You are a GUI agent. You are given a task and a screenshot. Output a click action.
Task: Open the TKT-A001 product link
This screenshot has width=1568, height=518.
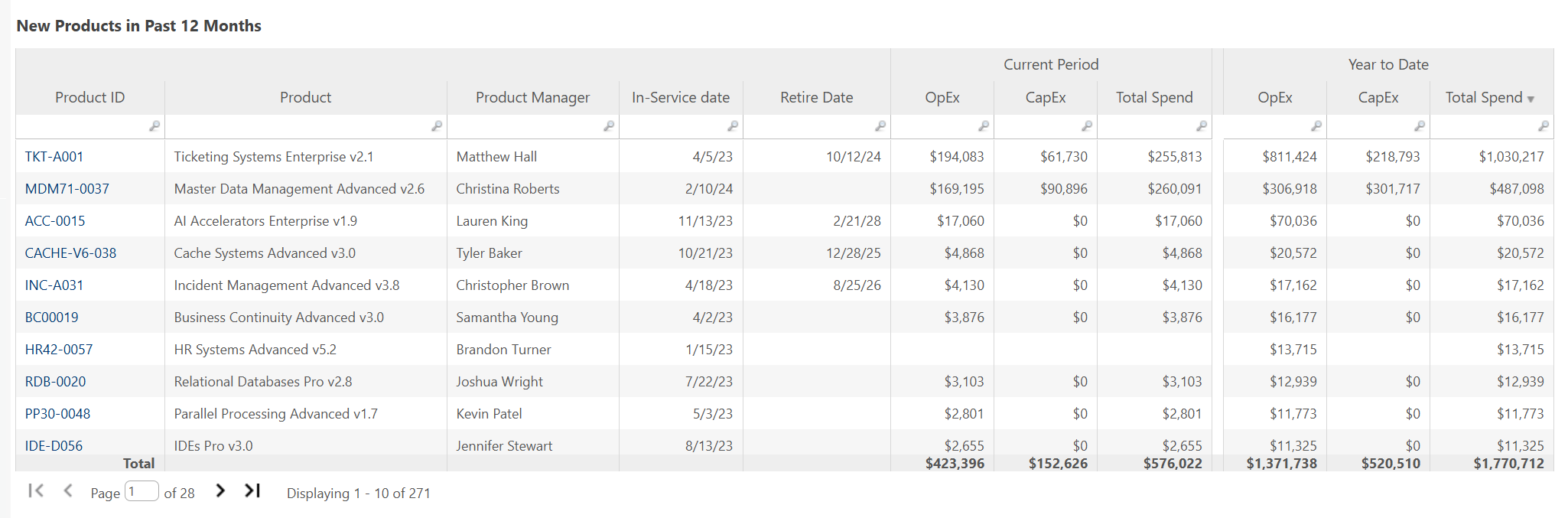[54, 157]
